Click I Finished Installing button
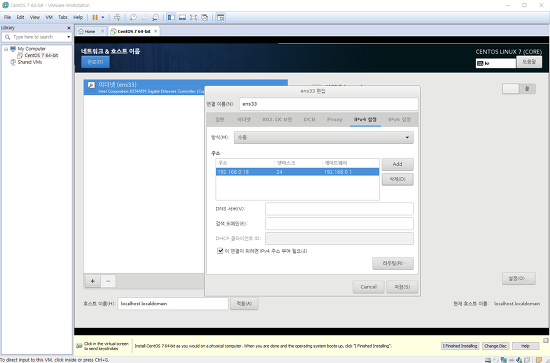 pyautogui.click(x=460, y=346)
